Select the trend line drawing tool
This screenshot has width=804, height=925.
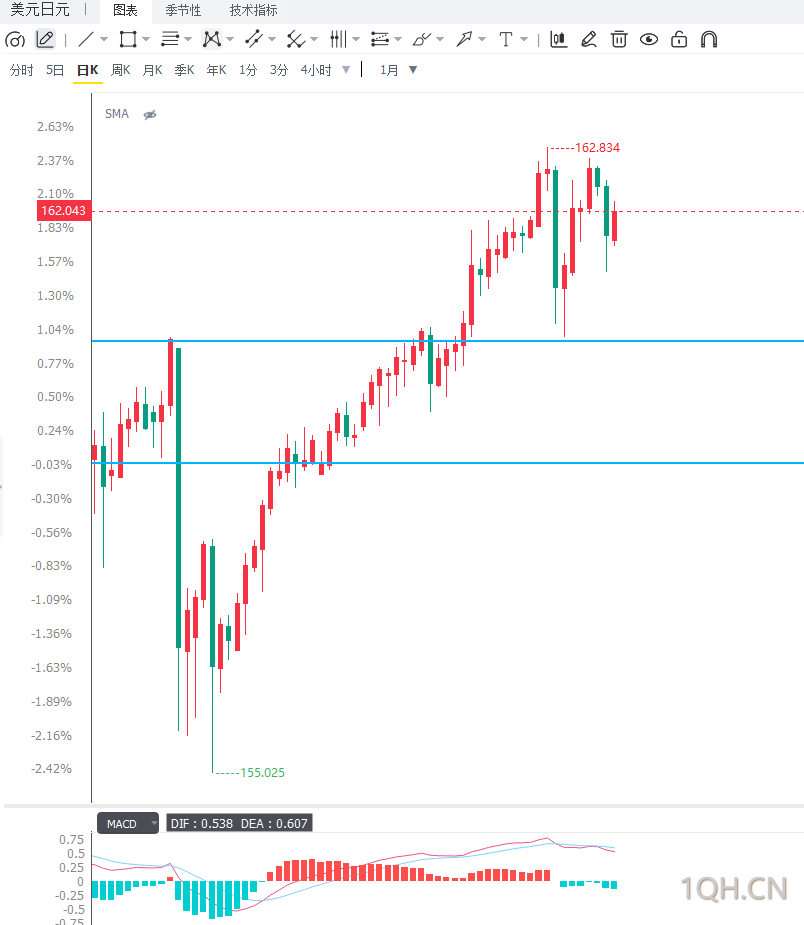click(86, 40)
